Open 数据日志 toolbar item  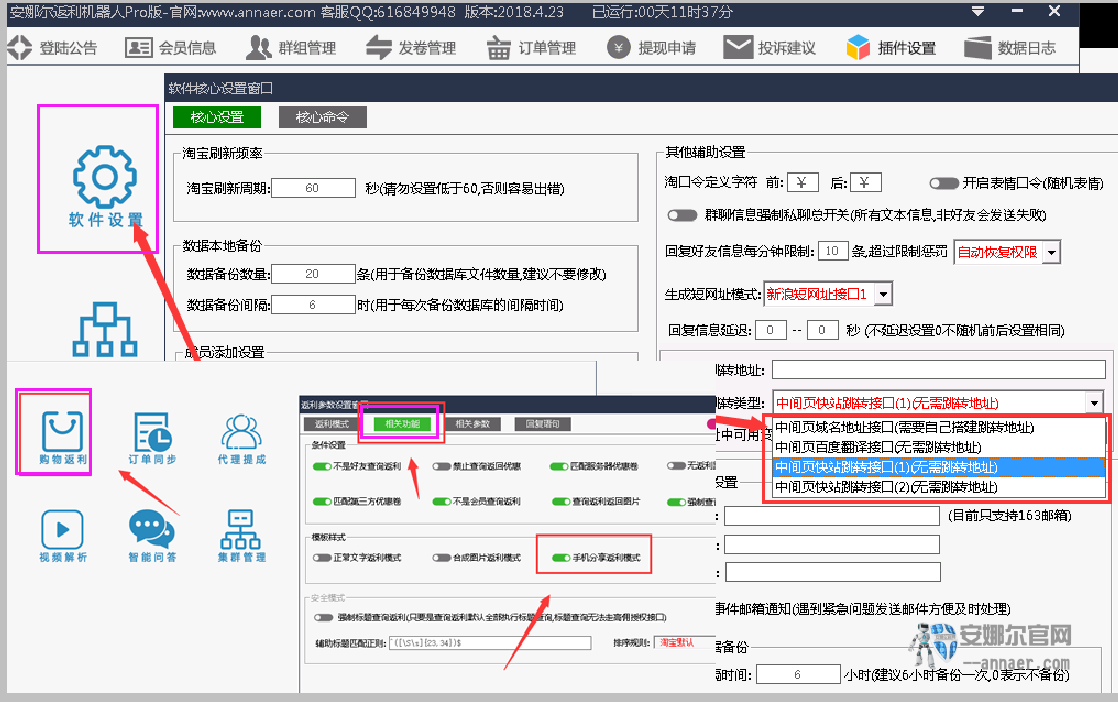coord(1010,48)
